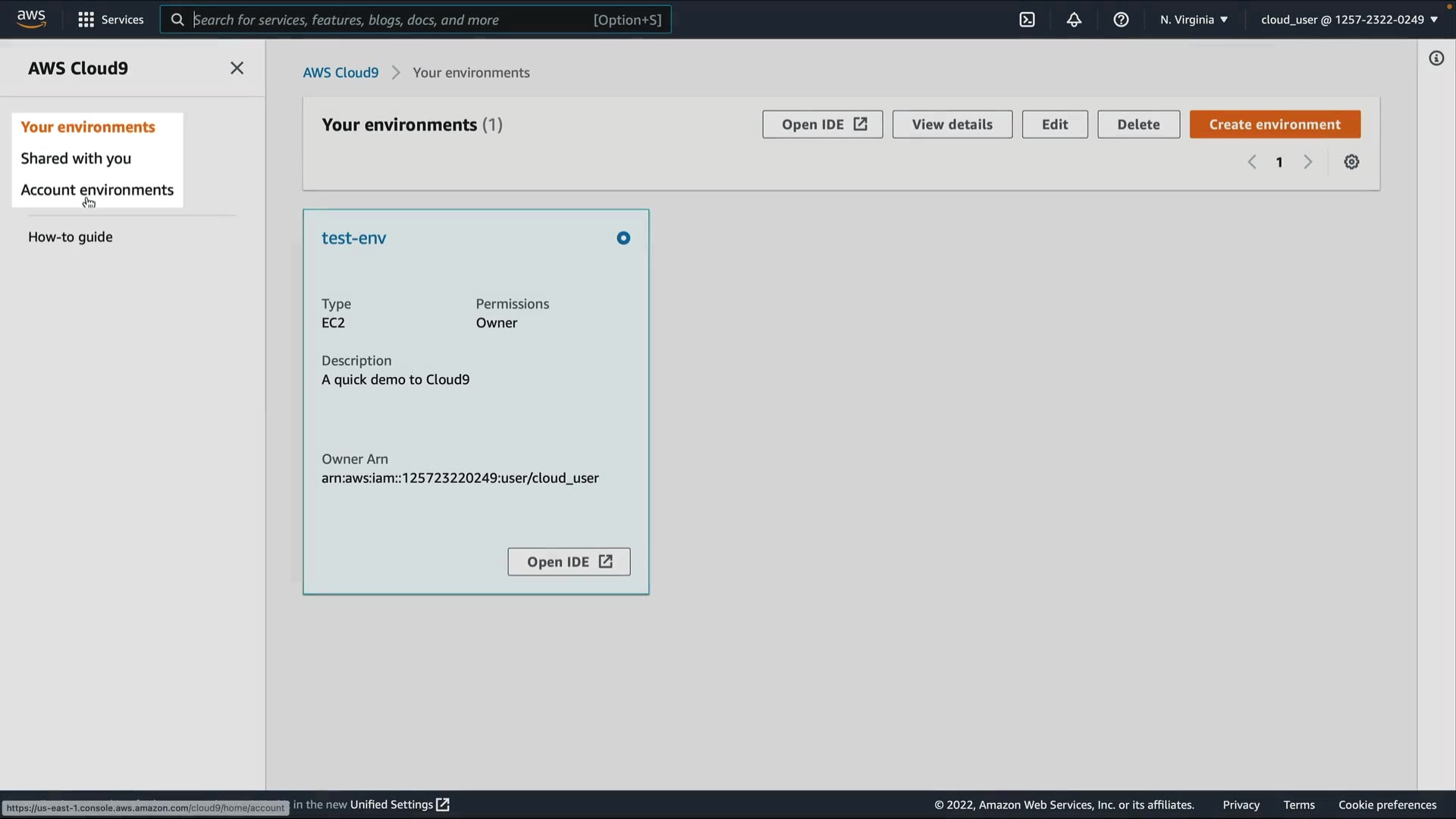Select the Shared with you sidebar item
The image size is (1456, 819).
click(x=76, y=158)
